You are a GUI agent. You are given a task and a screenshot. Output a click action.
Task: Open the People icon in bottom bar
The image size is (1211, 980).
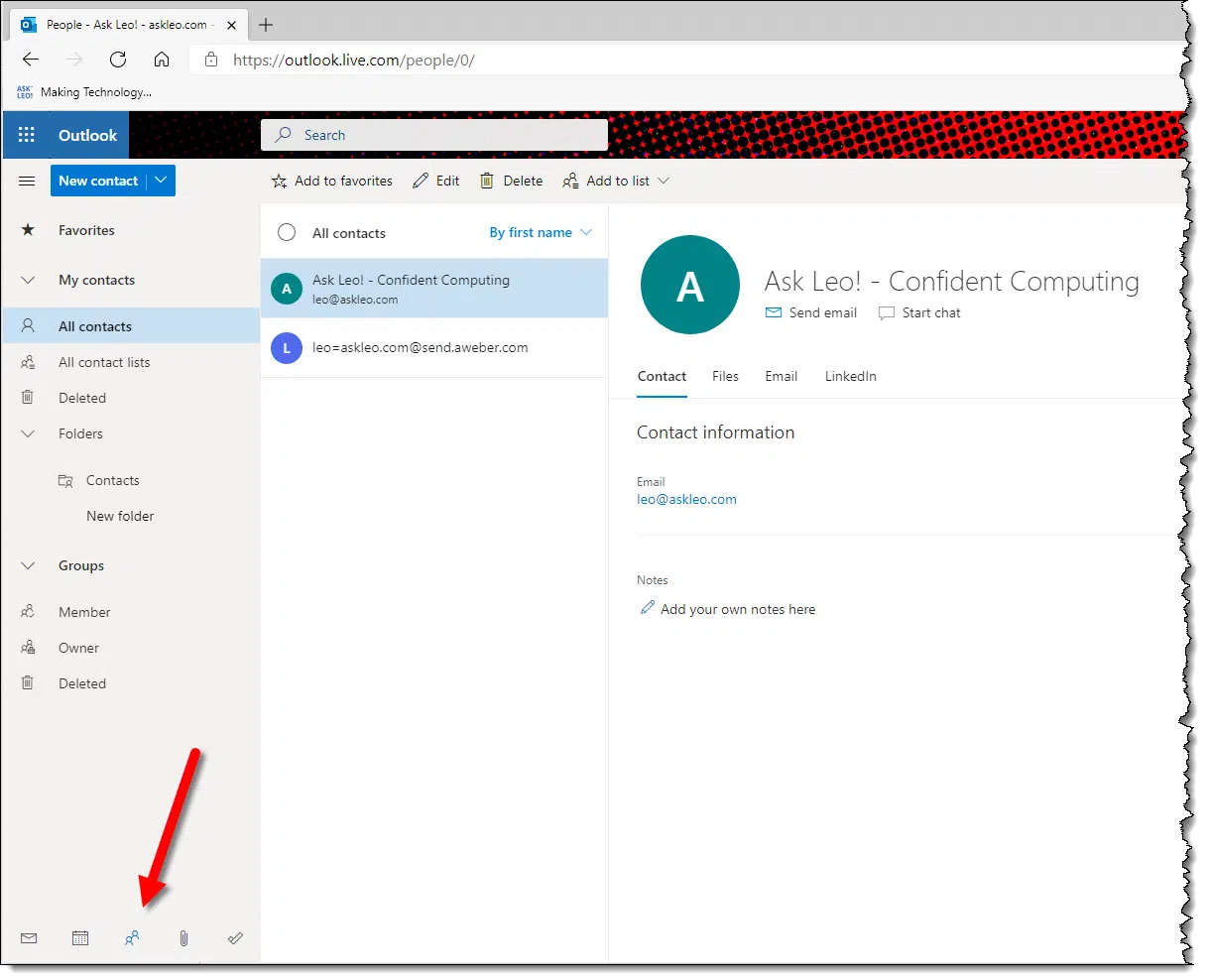click(x=132, y=938)
